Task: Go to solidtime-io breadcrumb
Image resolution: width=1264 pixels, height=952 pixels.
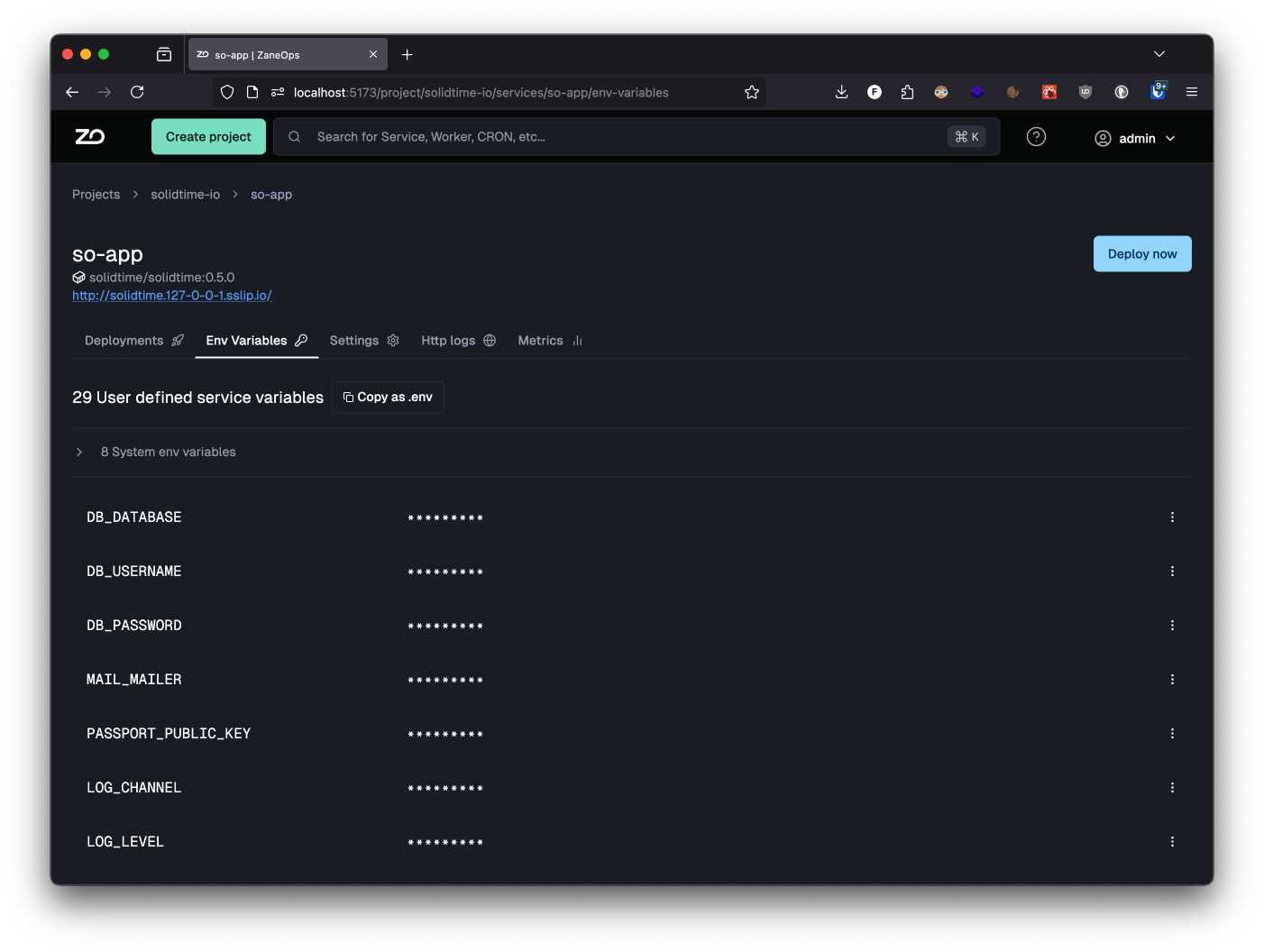Action: point(186,195)
